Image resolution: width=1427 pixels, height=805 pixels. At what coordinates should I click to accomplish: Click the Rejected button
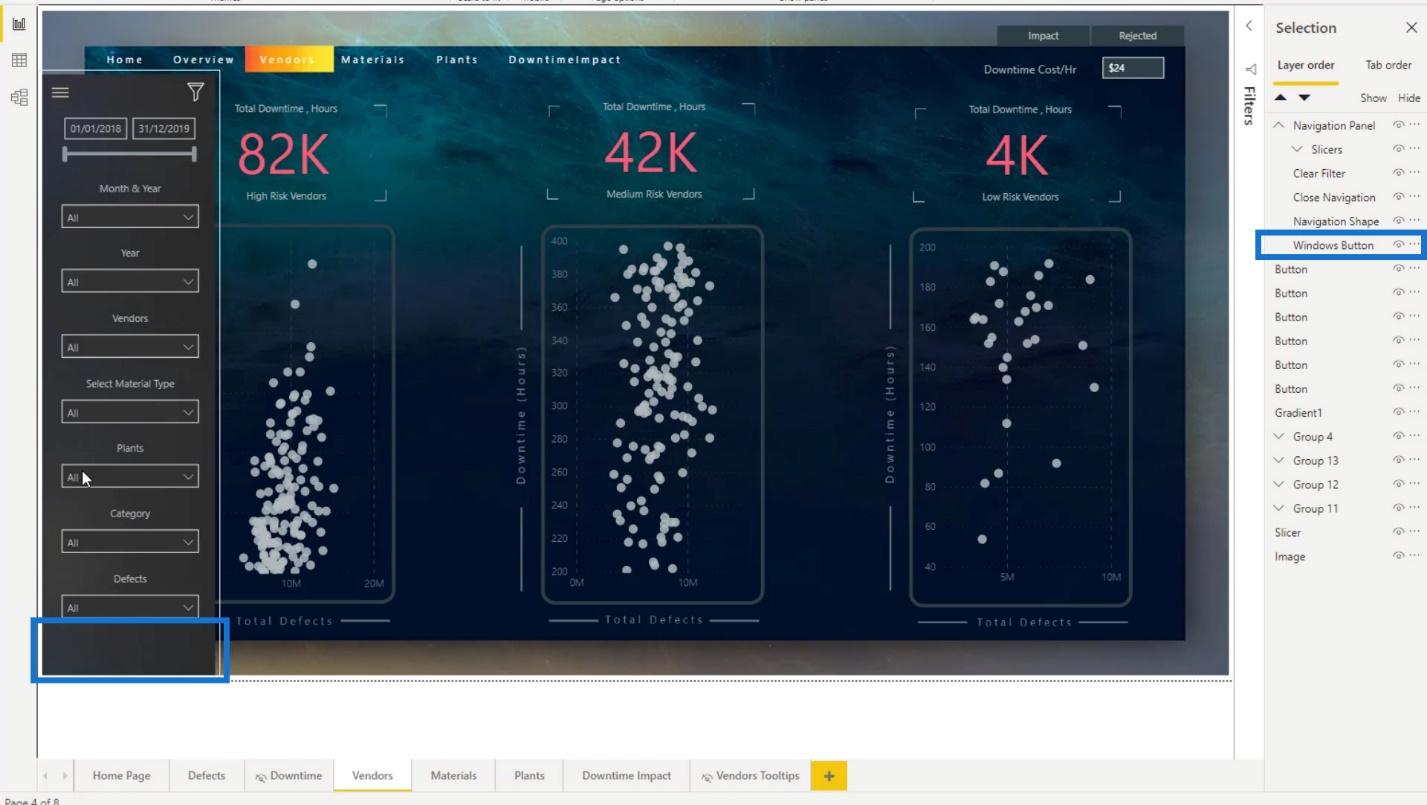[1137, 36]
